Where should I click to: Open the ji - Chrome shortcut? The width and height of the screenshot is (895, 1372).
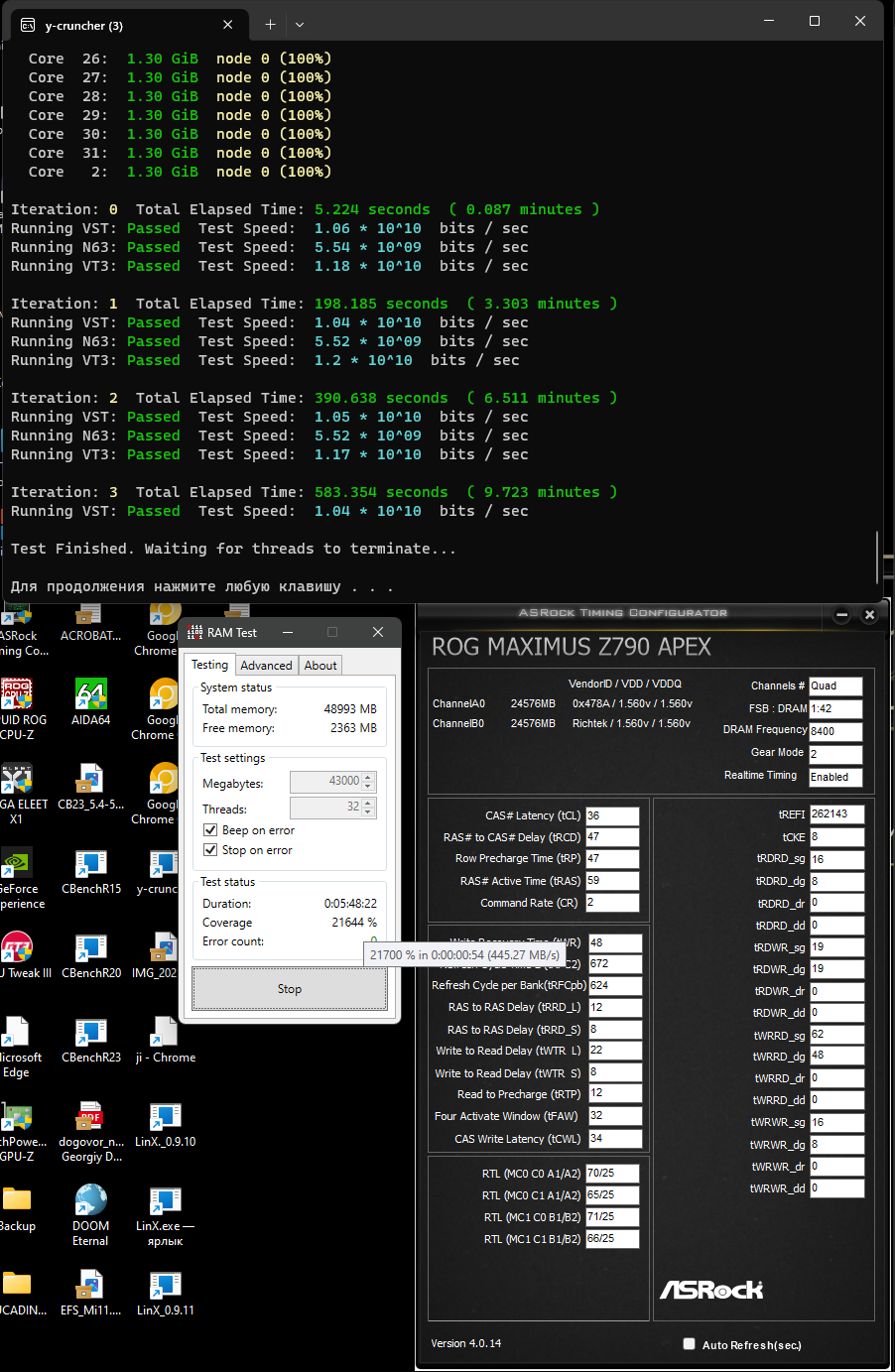(165, 1040)
